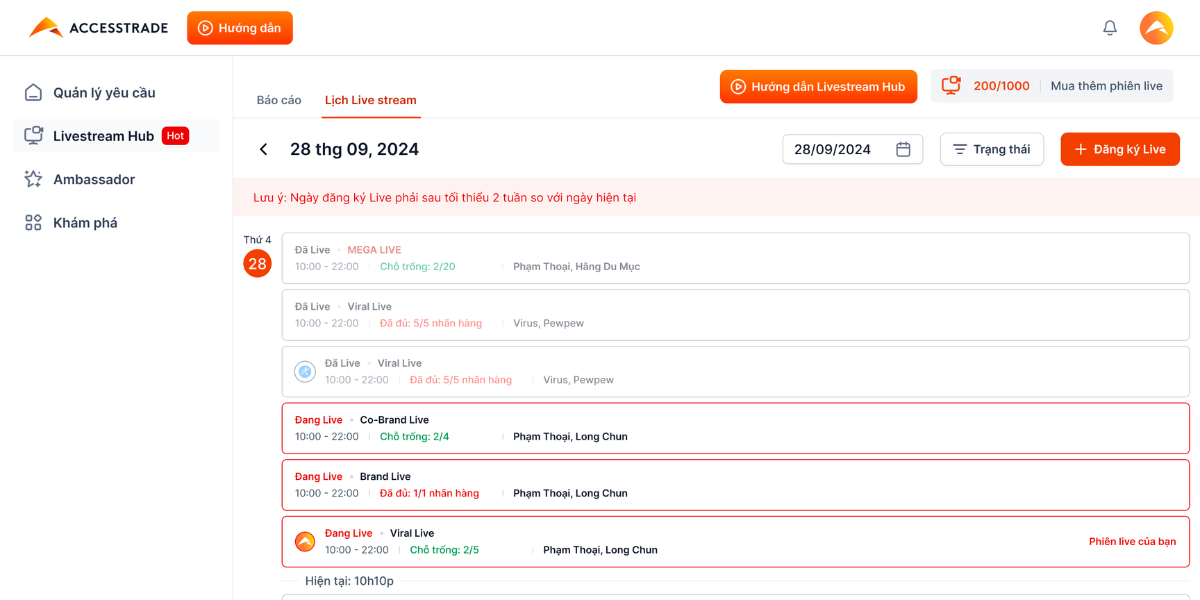Click the live session counter icon 200/1000
This screenshot has width=1200, height=600.
click(x=951, y=86)
